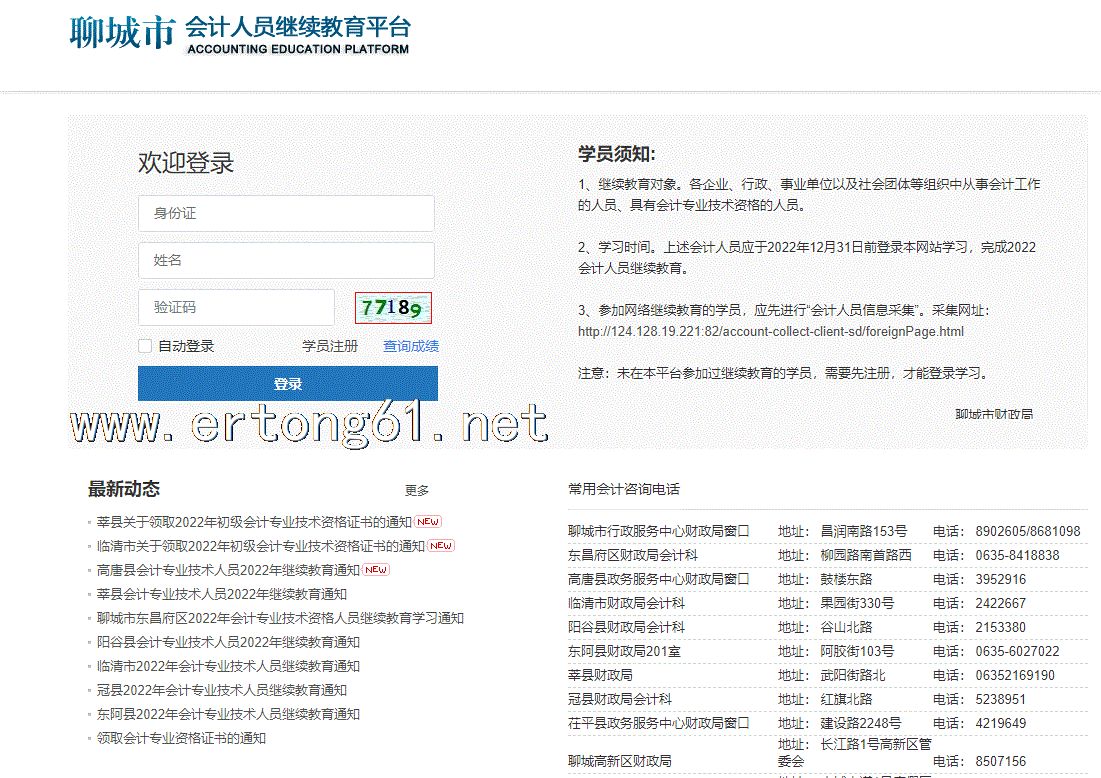
Task: Click the 身份证 input field
Action: [x=286, y=213]
